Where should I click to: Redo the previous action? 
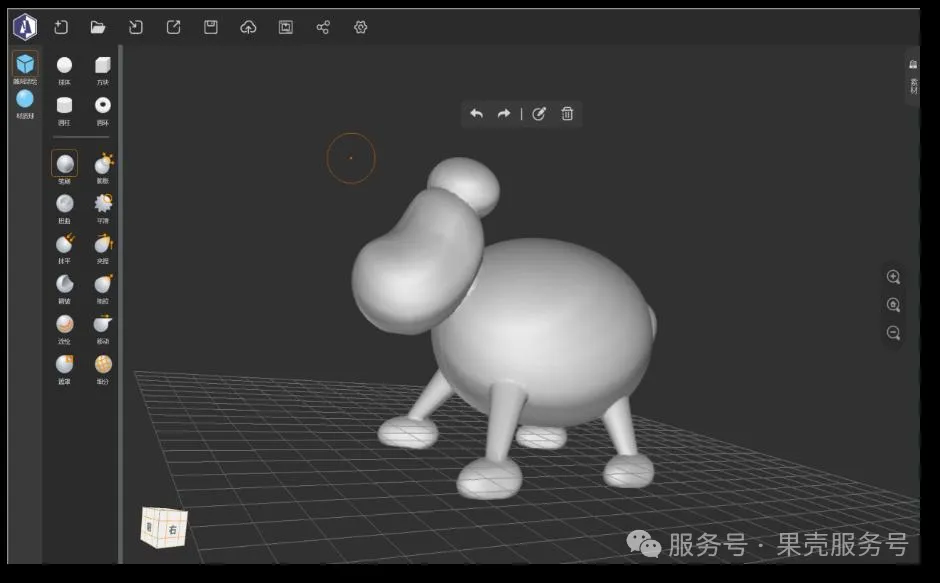tap(504, 113)
